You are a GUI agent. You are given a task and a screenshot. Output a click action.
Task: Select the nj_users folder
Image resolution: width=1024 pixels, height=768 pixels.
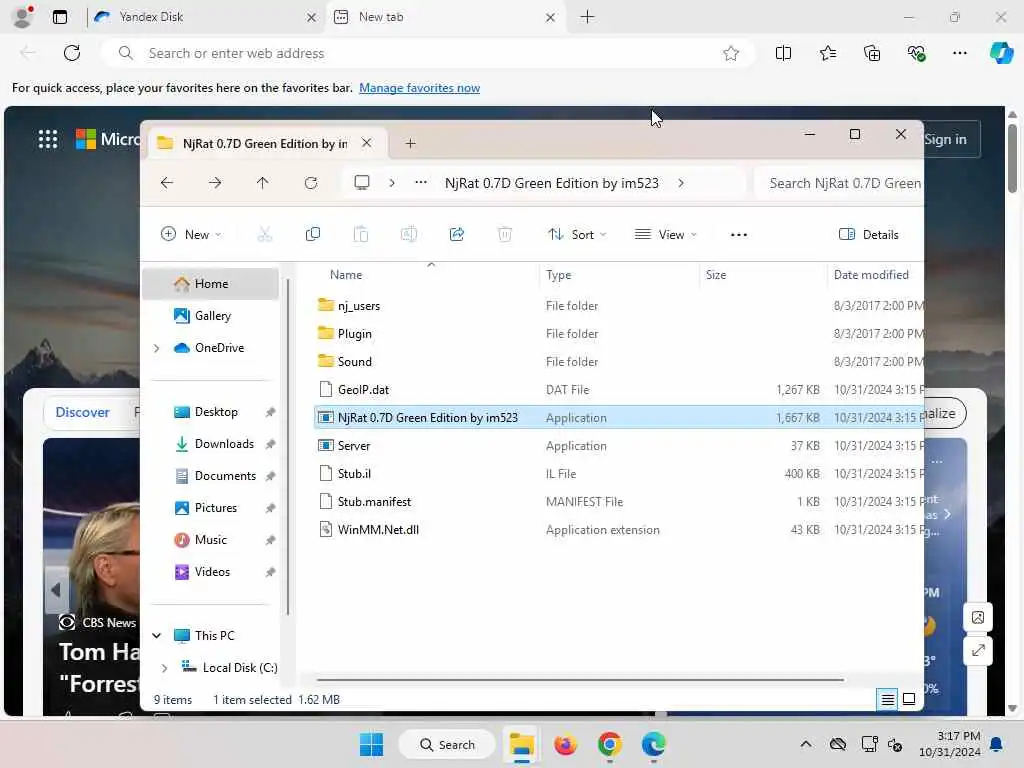[618, 306]
